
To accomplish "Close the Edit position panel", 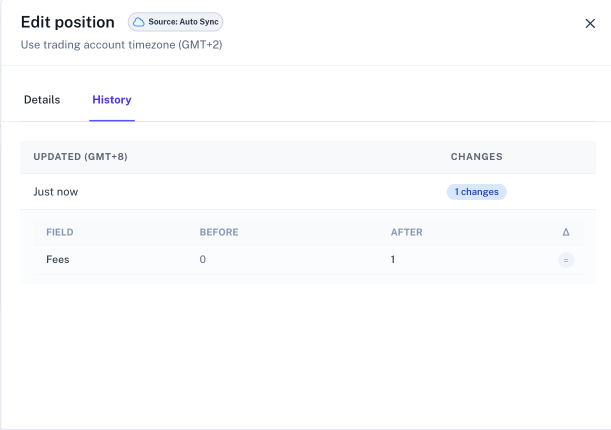I will 590,23.
